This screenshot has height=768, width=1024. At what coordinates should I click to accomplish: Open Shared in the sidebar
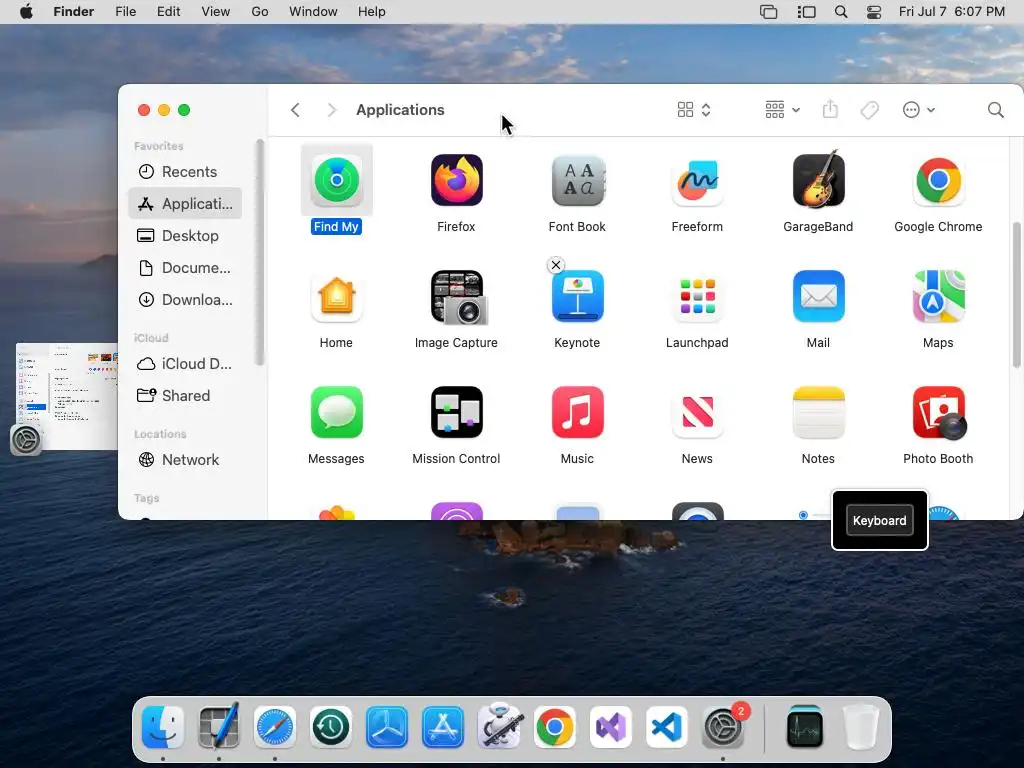(x=185, y=396)
